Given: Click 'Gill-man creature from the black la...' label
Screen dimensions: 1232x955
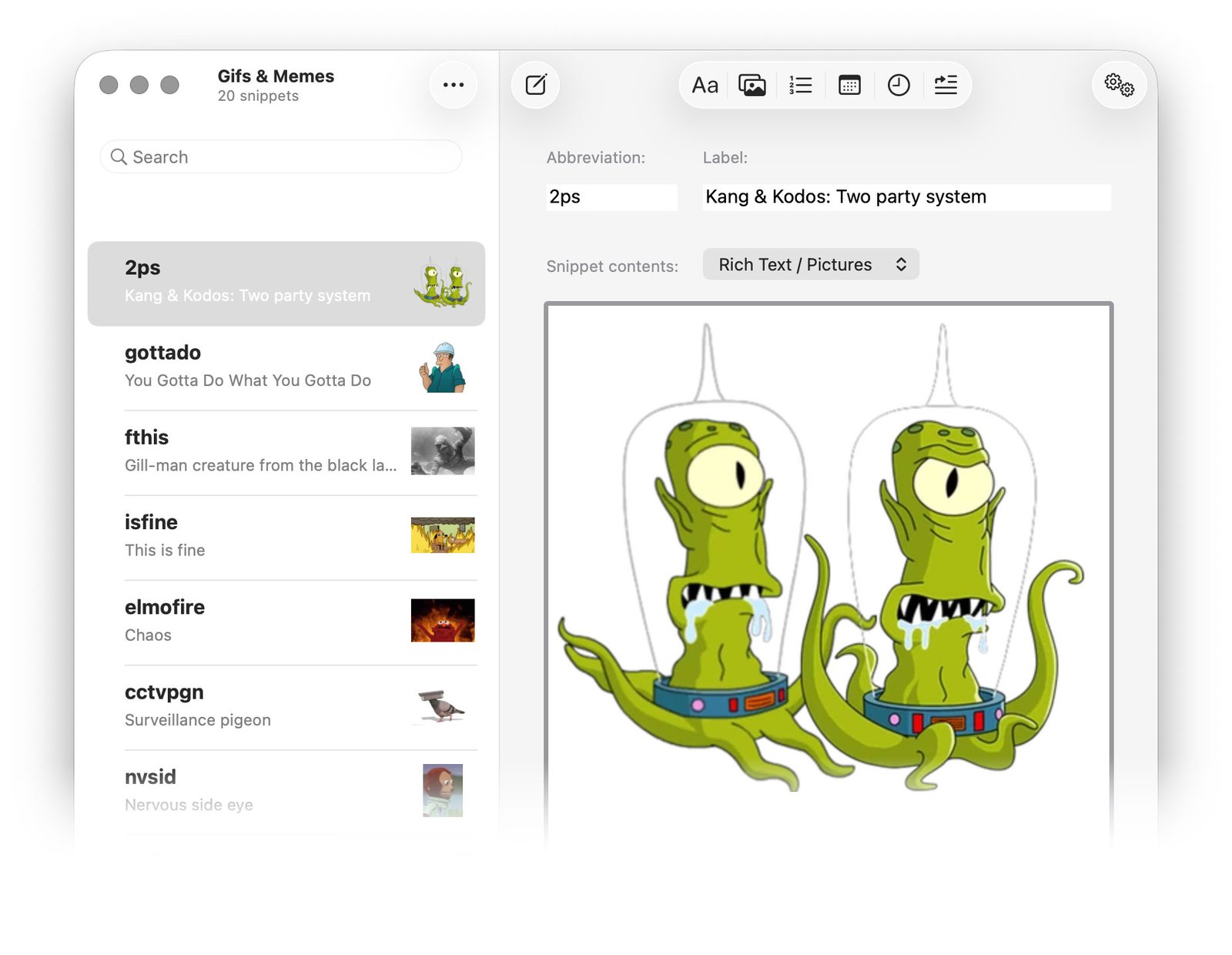Looking at the screenshot, I should [x=261, y=466].
